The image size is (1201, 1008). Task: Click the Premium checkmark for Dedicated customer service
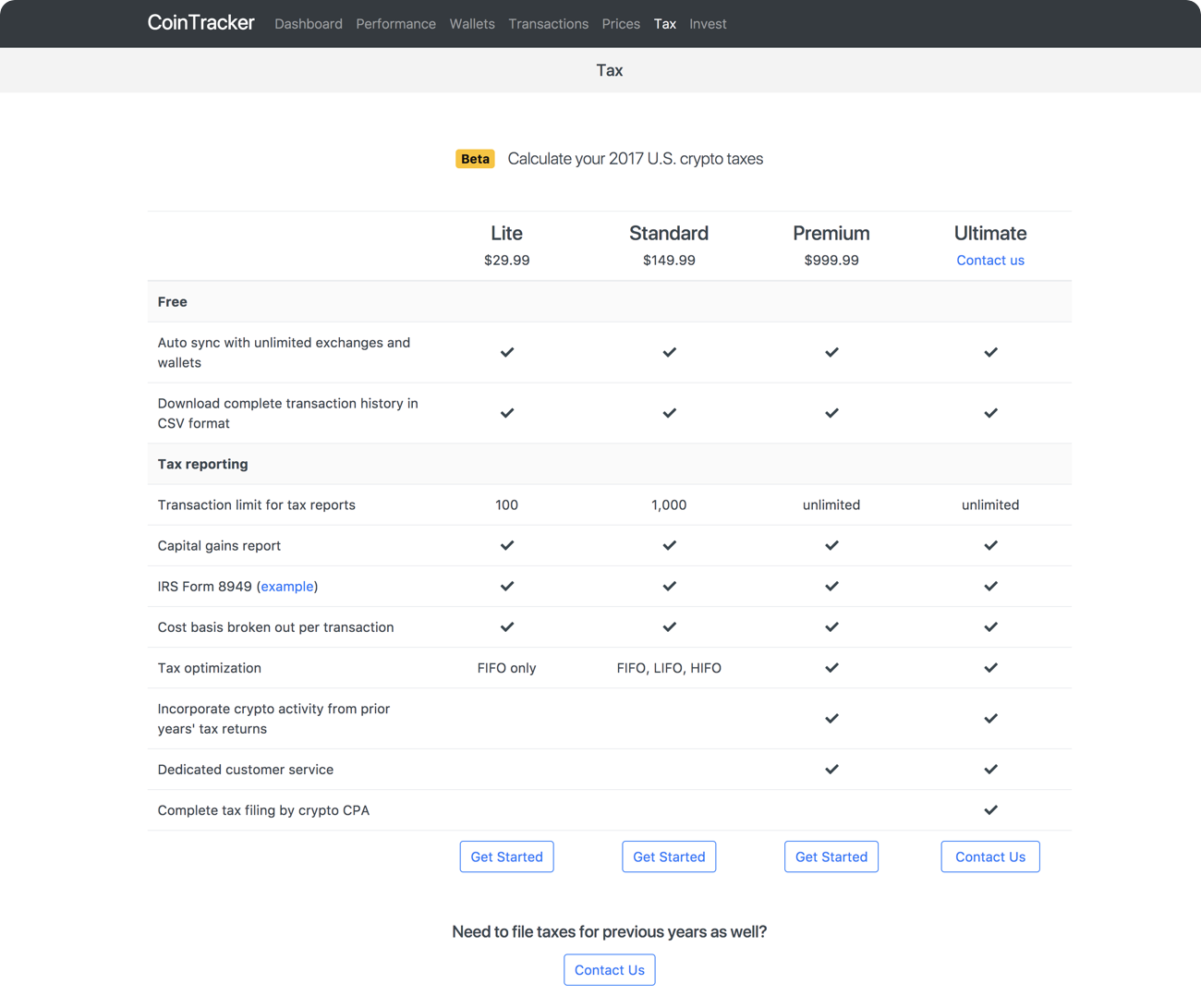831,769
